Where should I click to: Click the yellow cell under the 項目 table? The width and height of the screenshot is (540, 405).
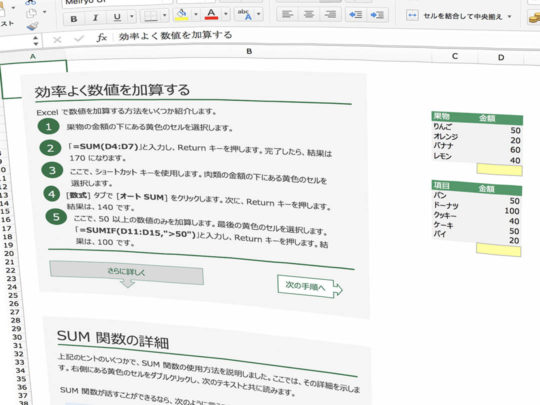[x=498, y=250]
